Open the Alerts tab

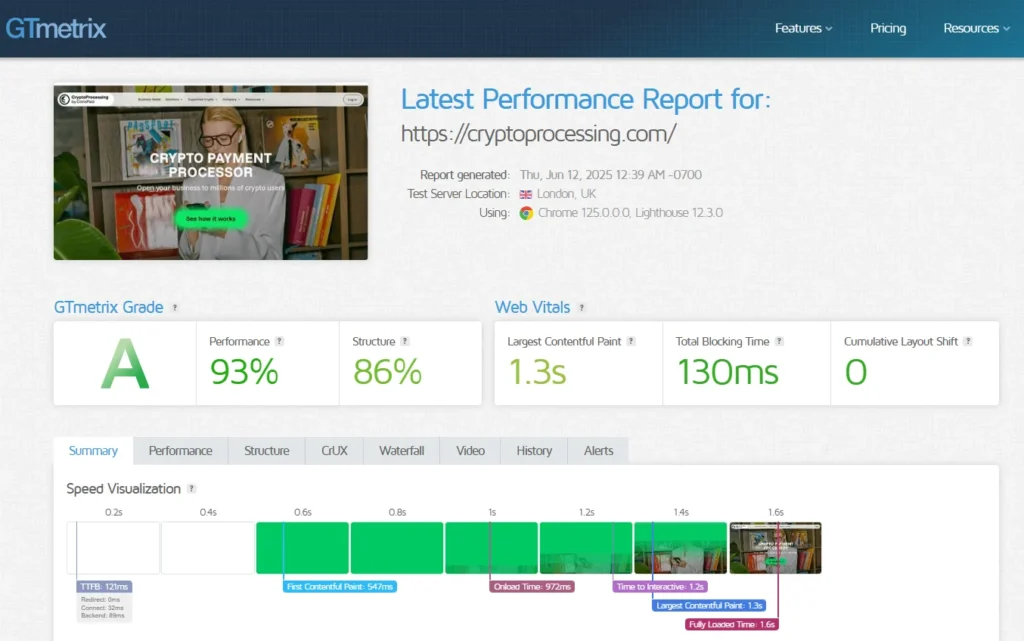[598, 451]
